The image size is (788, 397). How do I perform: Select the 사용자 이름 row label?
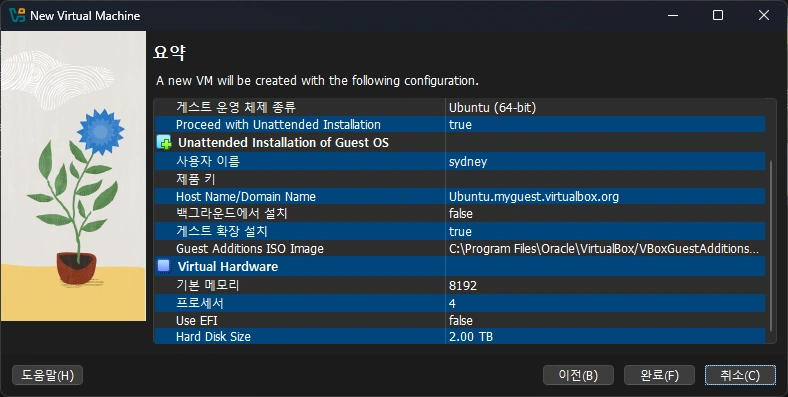pyautogui.click(x=208, y=161)
